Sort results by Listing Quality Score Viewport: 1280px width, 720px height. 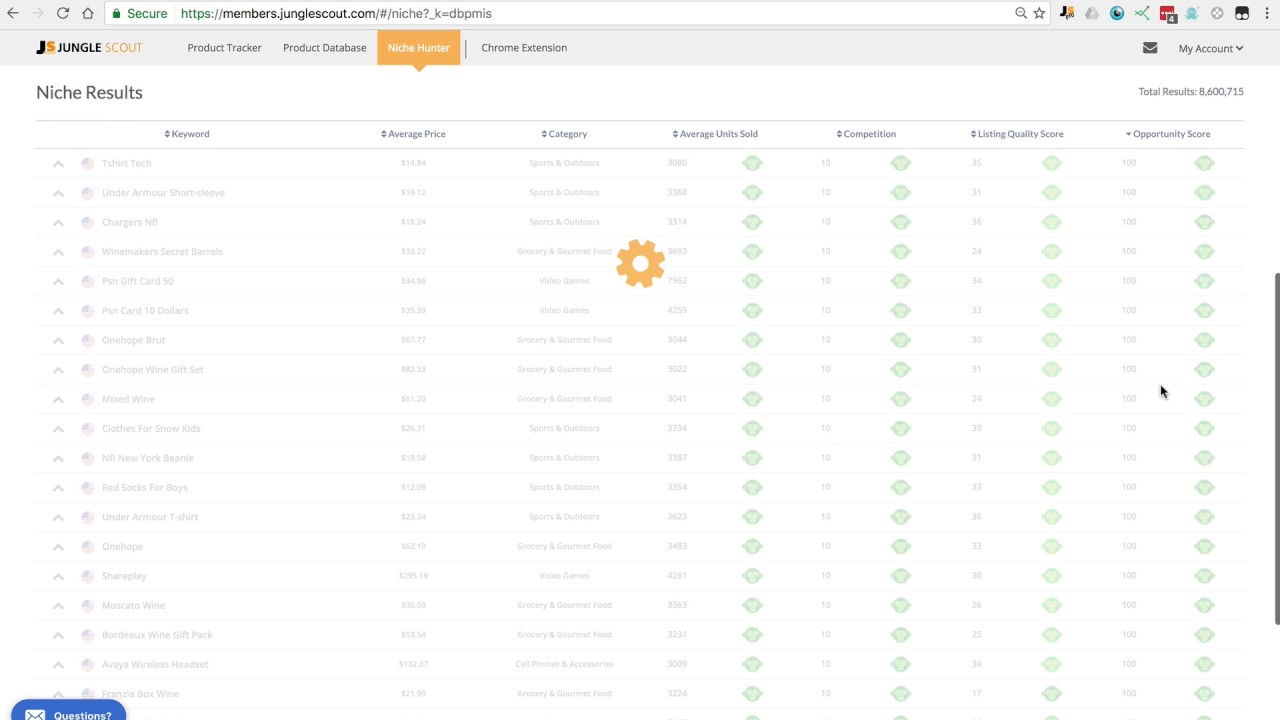coord(1017,134)
